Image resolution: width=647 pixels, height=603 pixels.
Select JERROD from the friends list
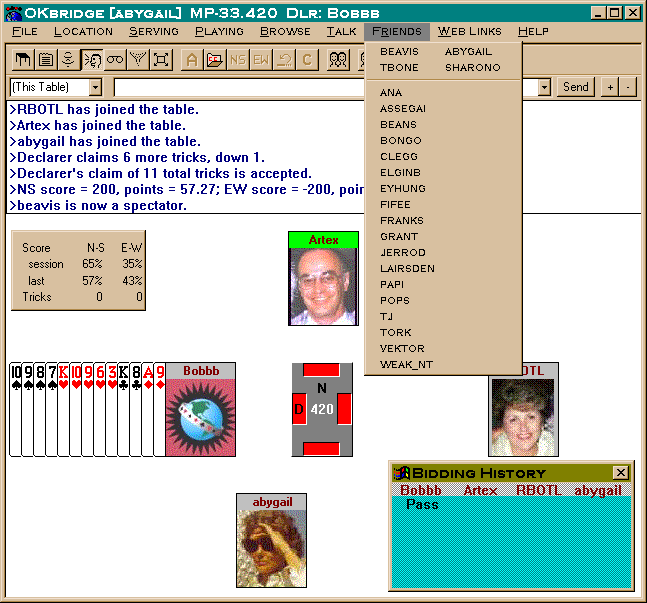pyautogui.click(x=444, y=253)
